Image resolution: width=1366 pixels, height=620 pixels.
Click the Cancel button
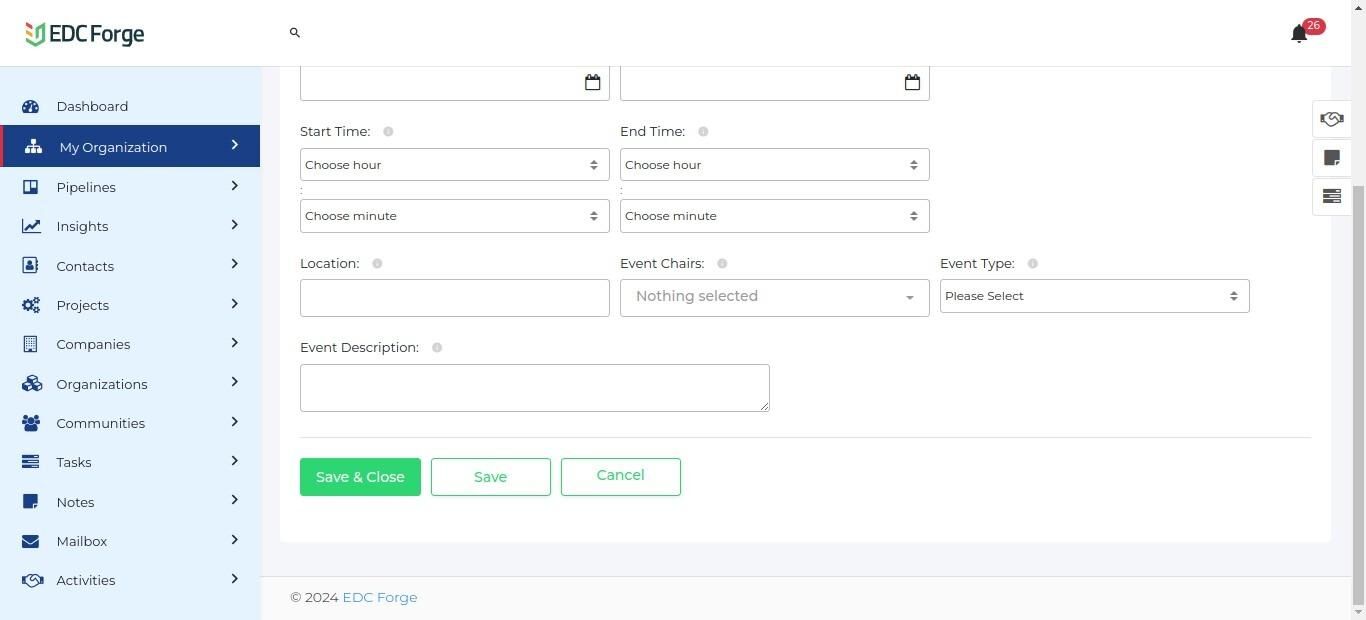coord(620,476)
